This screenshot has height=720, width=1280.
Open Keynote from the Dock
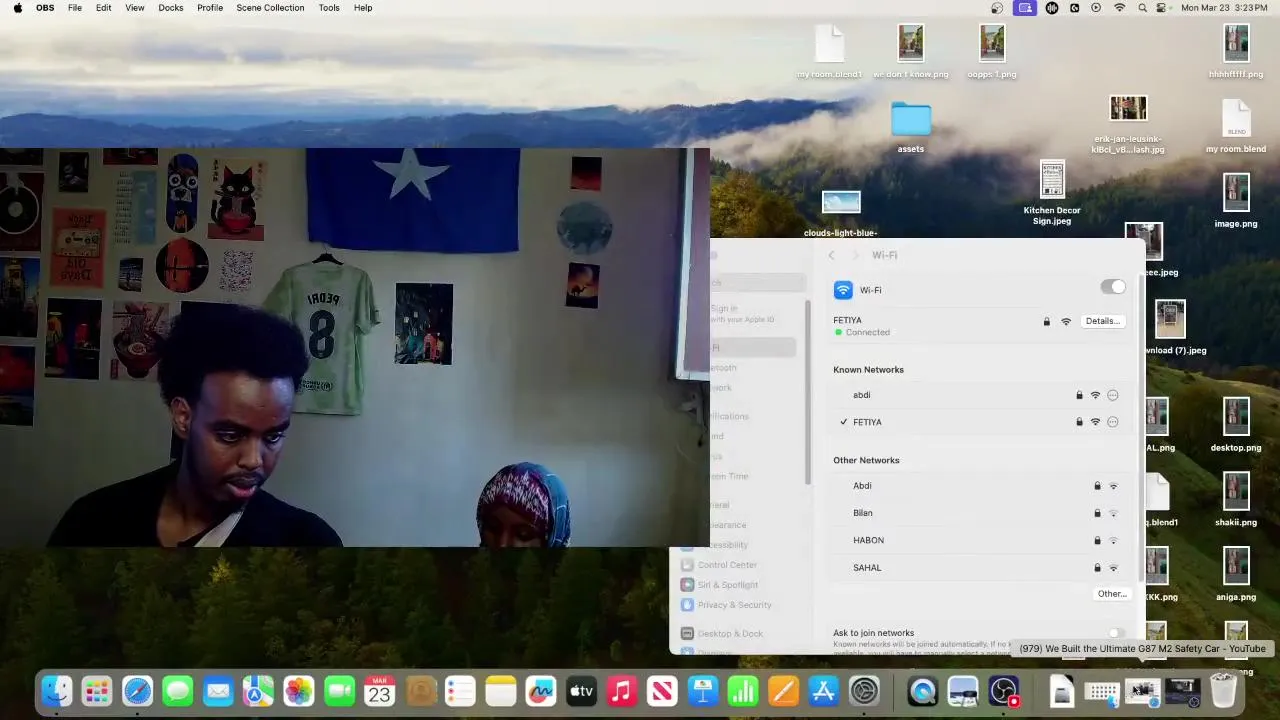703,691
